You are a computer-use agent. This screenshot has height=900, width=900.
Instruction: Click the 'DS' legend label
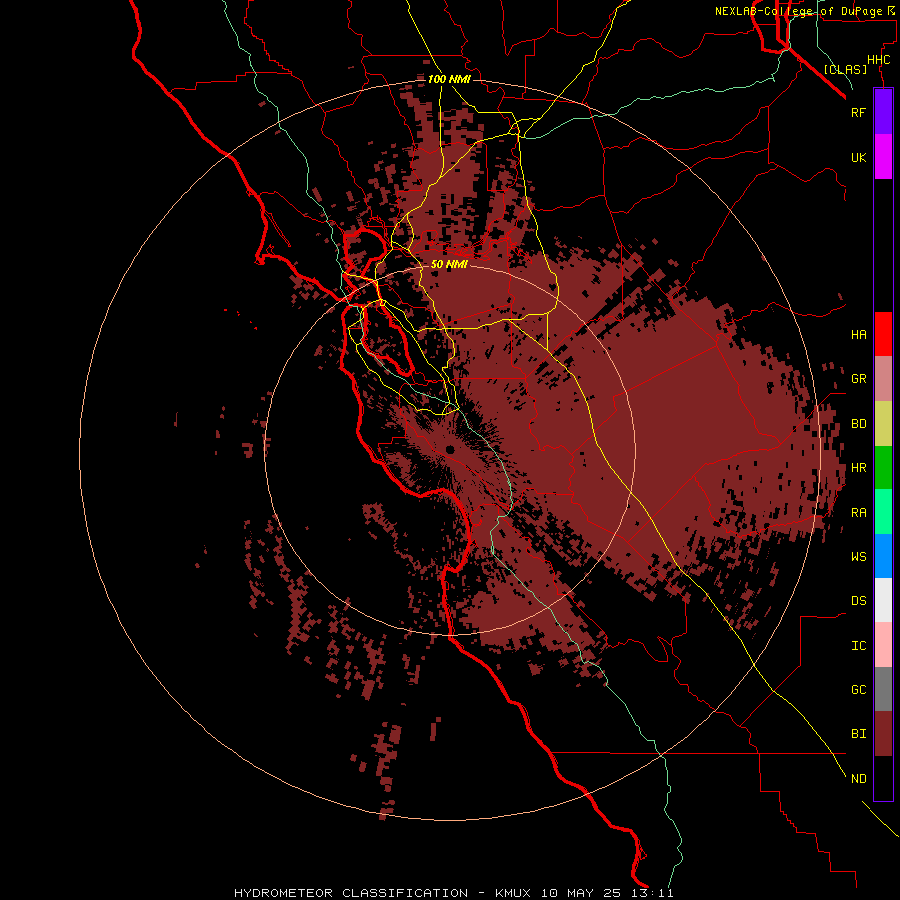(858, 600)
